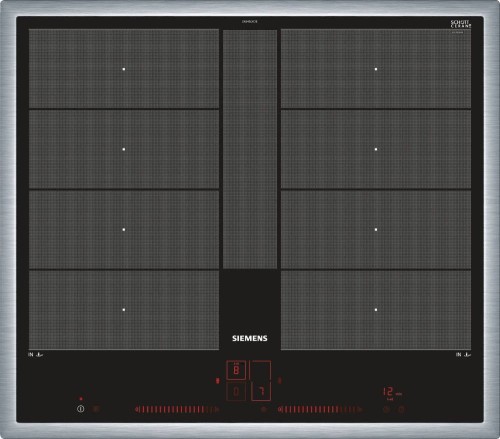The width and height of the screenshot is (500, 439).
Task: Set heat level on the left slider
Action: [177, 409]
